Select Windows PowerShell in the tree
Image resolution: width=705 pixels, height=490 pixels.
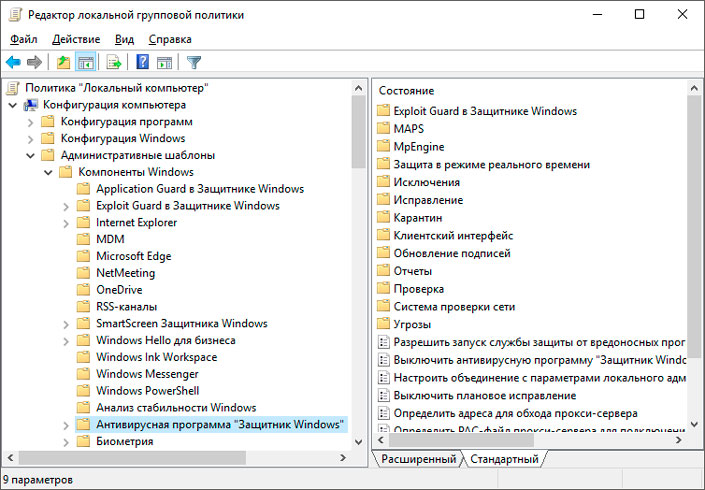point(147,391)
